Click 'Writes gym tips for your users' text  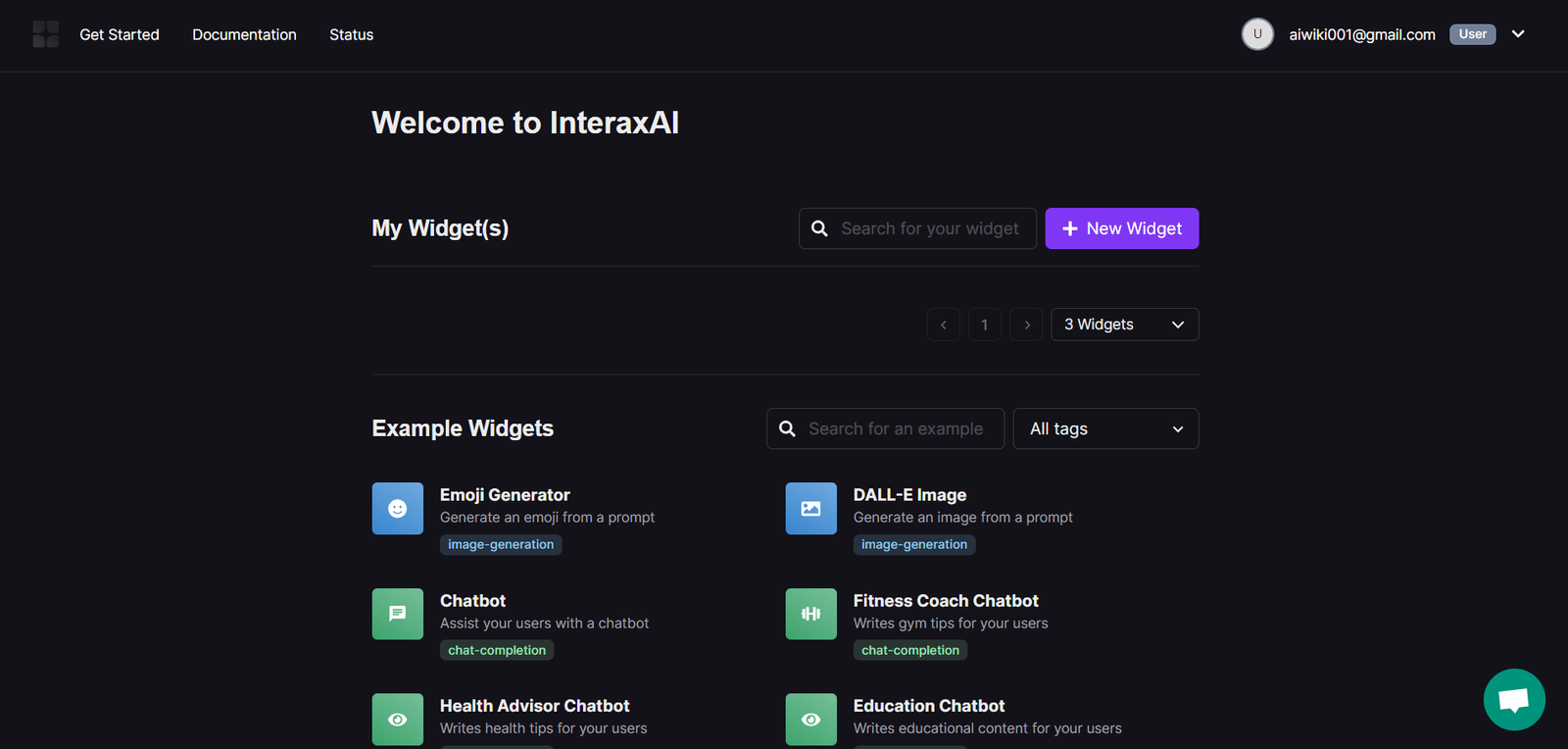click(x=951, y=624)
